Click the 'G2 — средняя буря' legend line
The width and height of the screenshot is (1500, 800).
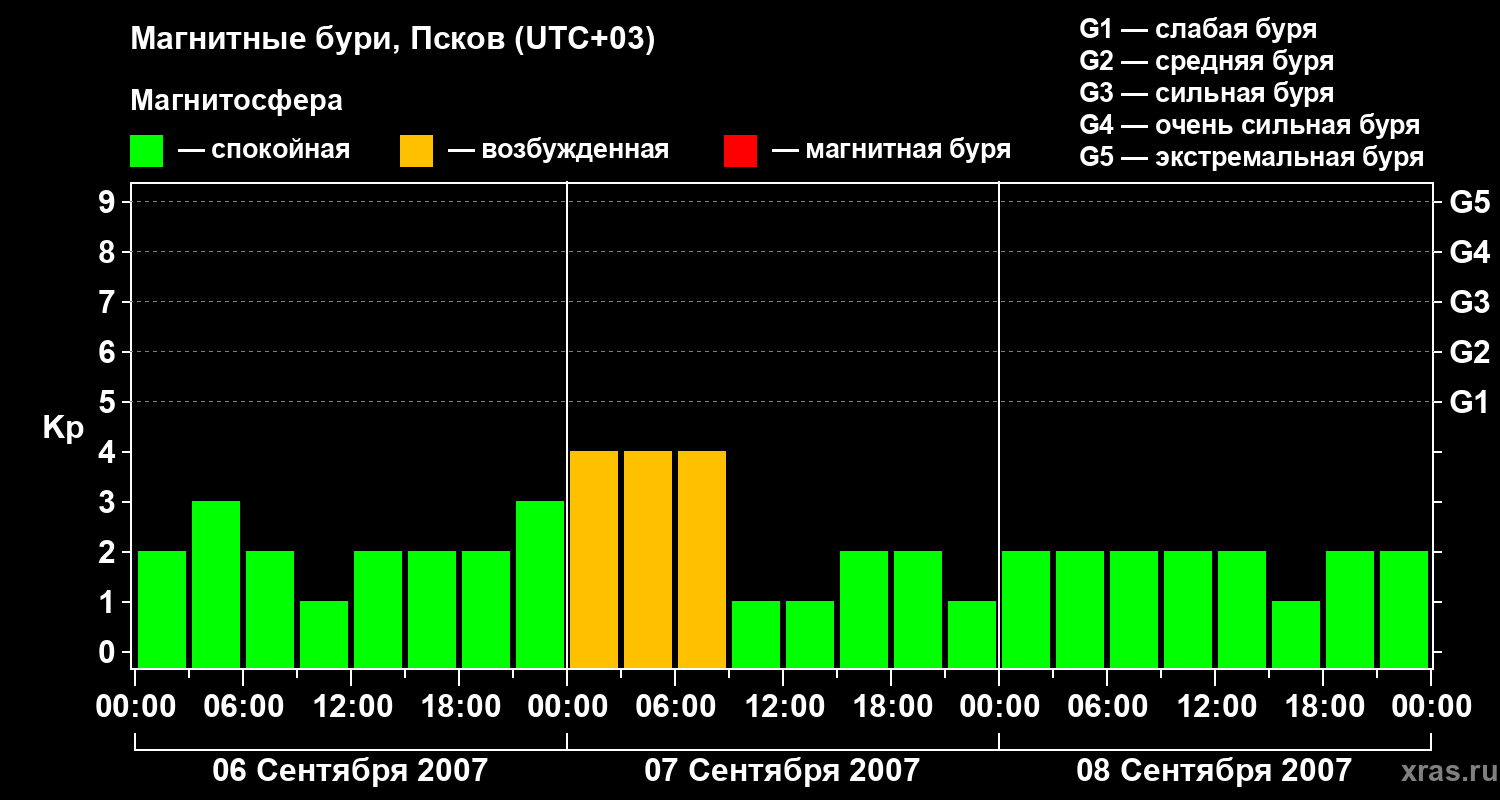(1206, 61)
